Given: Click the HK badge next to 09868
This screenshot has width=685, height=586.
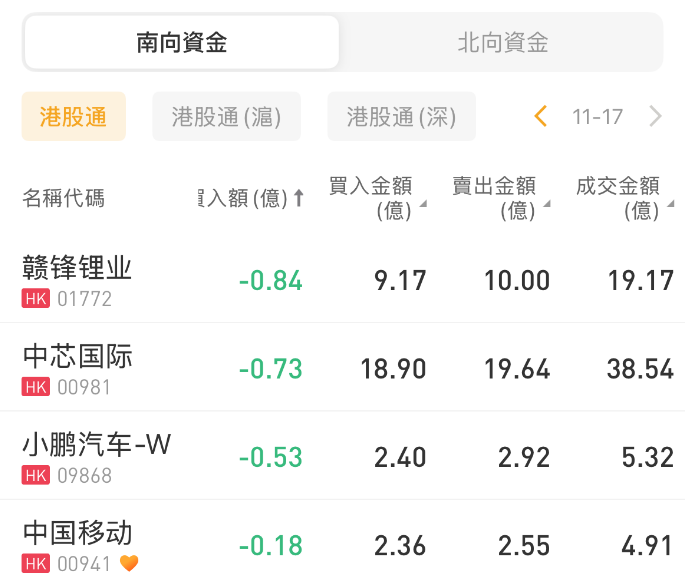Looking at the screenshot, I should 36,475.
